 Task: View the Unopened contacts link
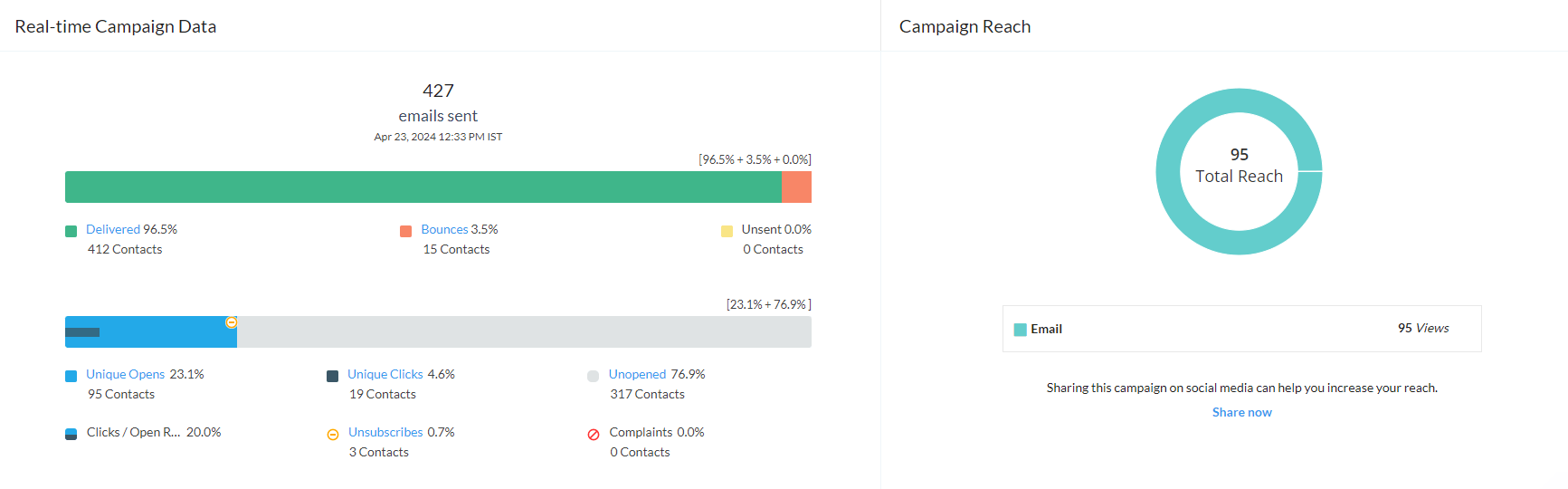coord(637,374)
